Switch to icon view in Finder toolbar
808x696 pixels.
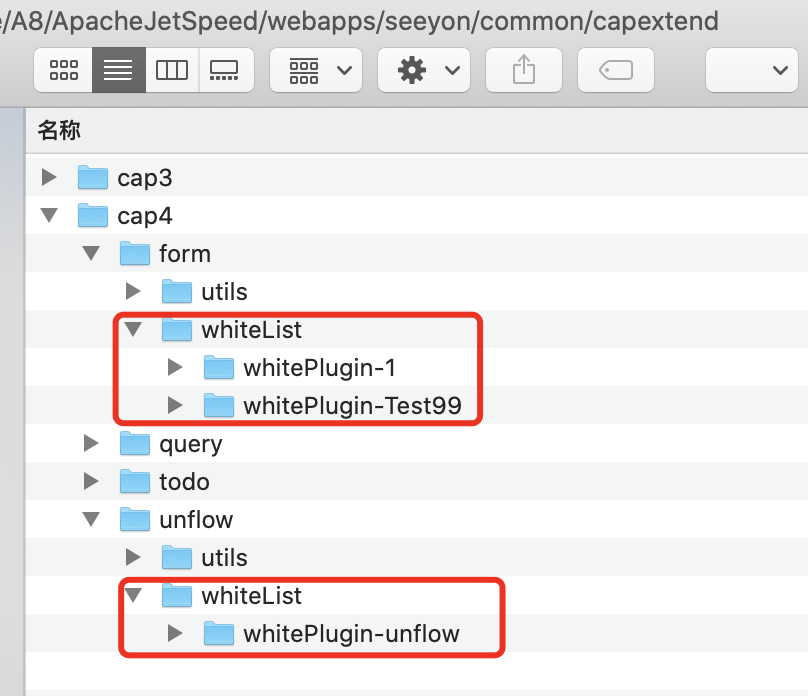tap(64, 70)
